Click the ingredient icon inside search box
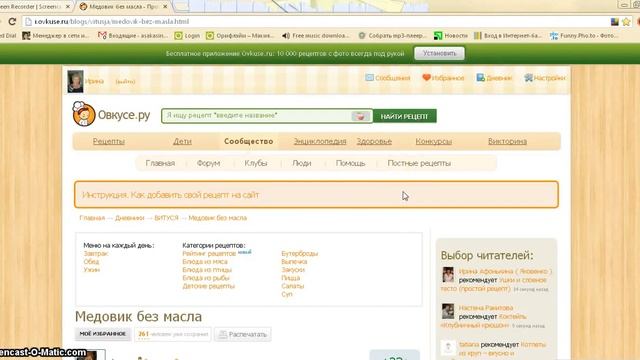 tap(360, 116)
